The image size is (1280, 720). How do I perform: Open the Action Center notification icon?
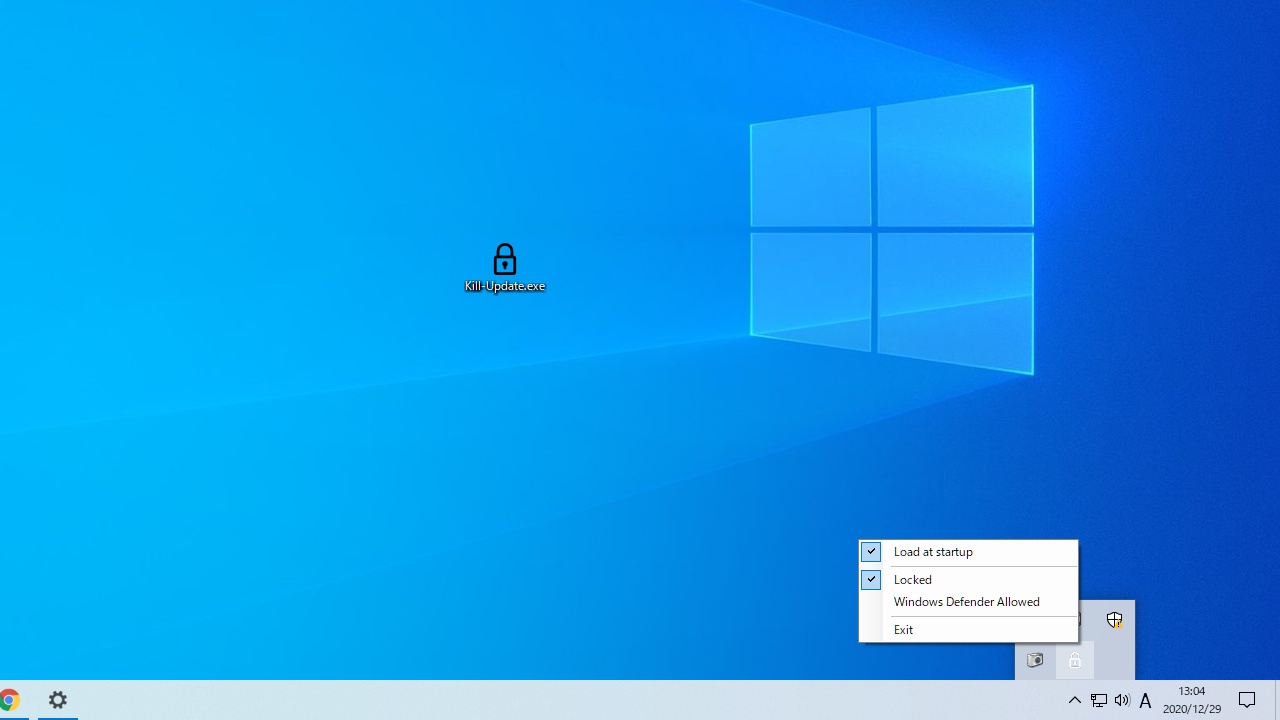point(1247,700)
